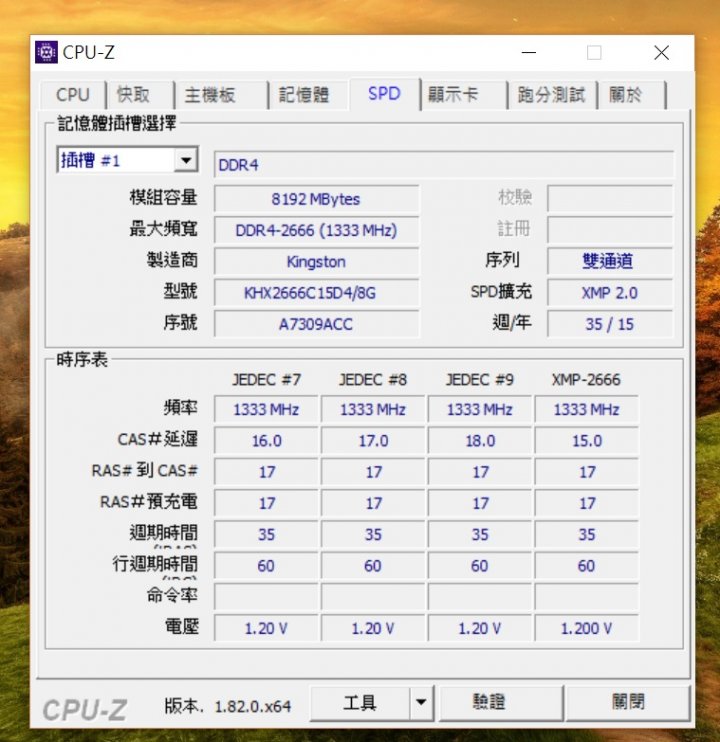
Task: Click the JEDEC #9 column header
Action: 480,380
